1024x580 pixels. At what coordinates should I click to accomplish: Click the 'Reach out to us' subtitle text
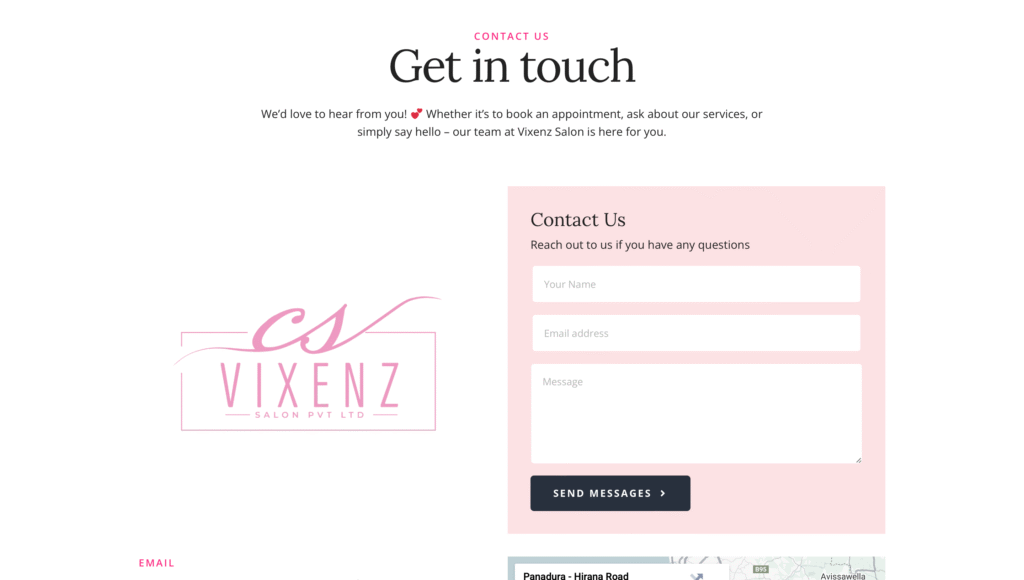tap(640, 245)
